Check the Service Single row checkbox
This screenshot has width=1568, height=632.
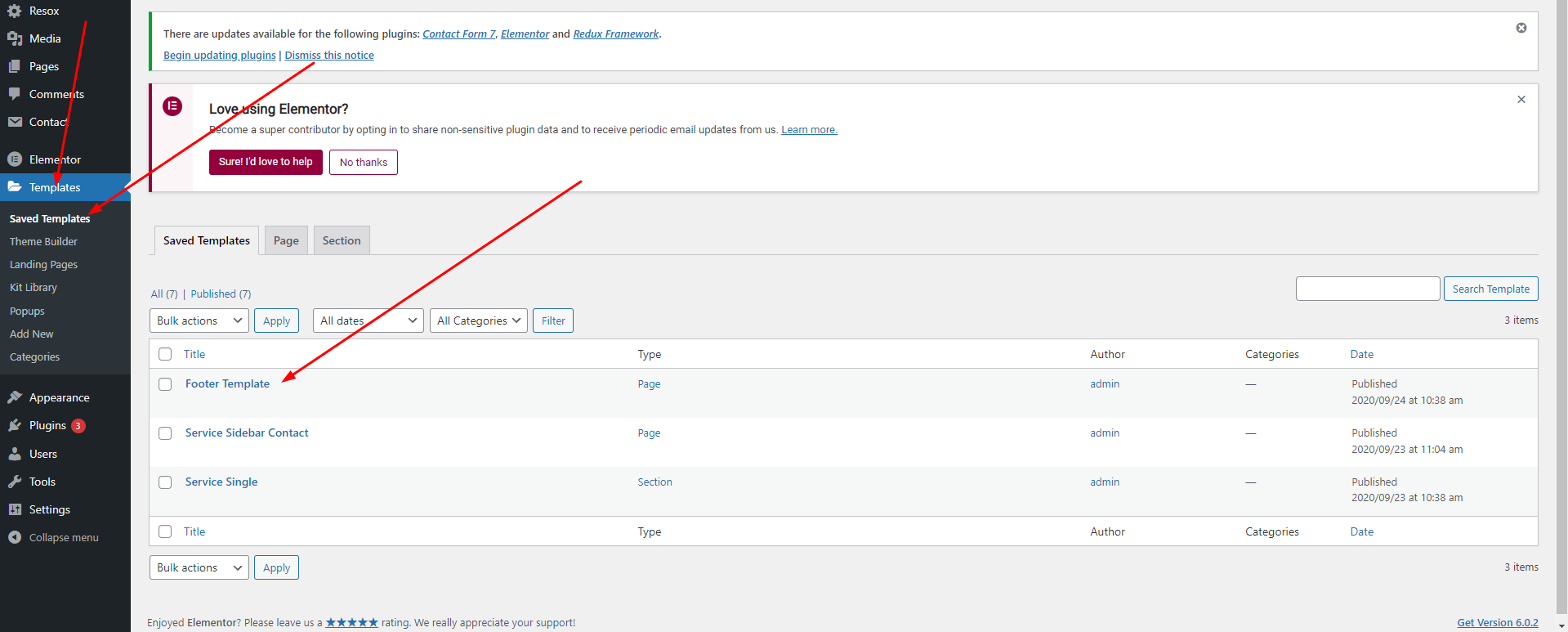click(165, 482)
